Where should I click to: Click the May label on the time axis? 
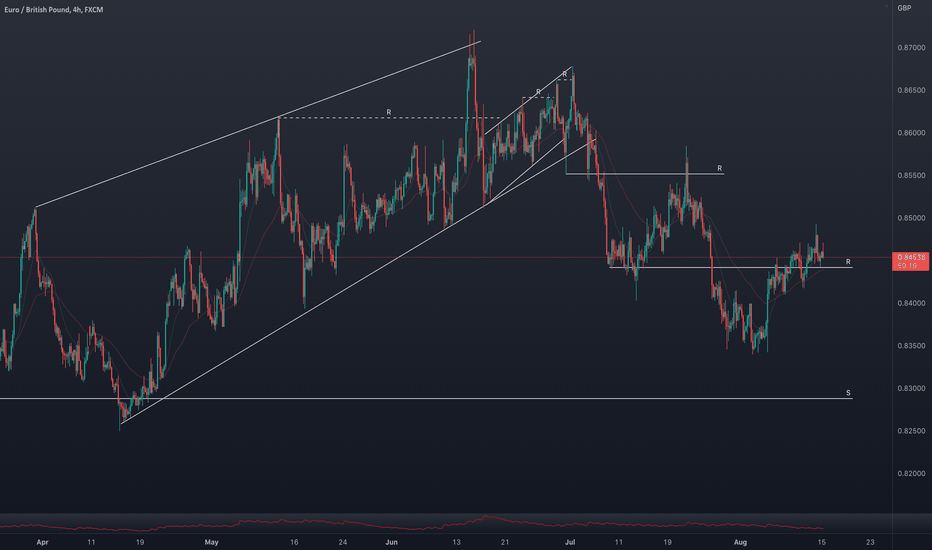coord(212,542)
